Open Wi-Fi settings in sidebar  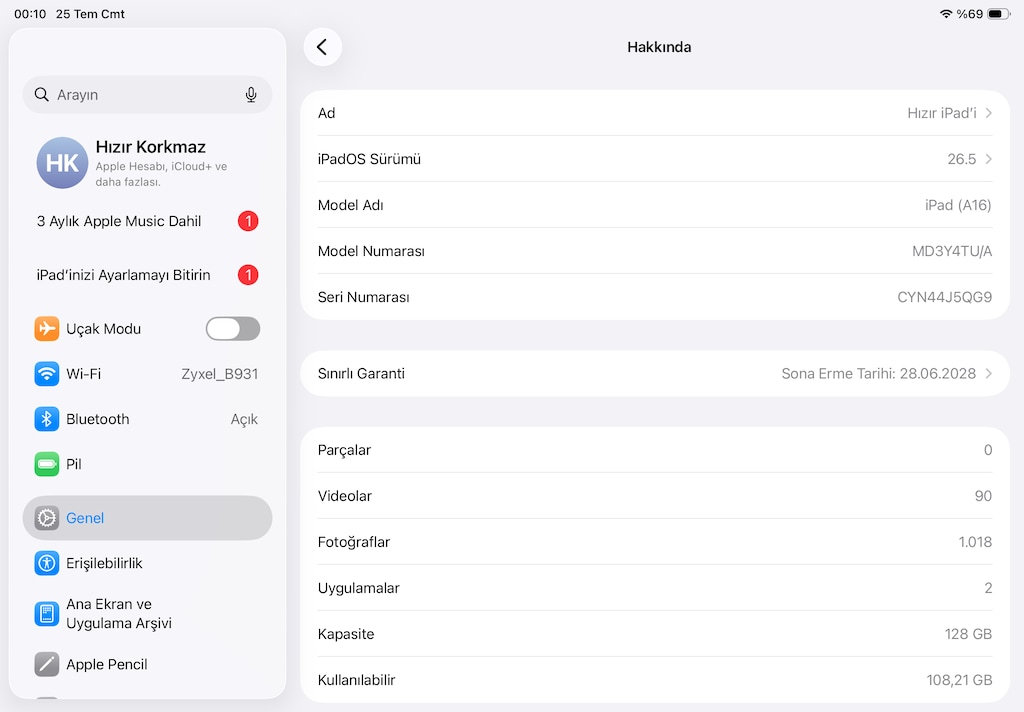point(148,374)
